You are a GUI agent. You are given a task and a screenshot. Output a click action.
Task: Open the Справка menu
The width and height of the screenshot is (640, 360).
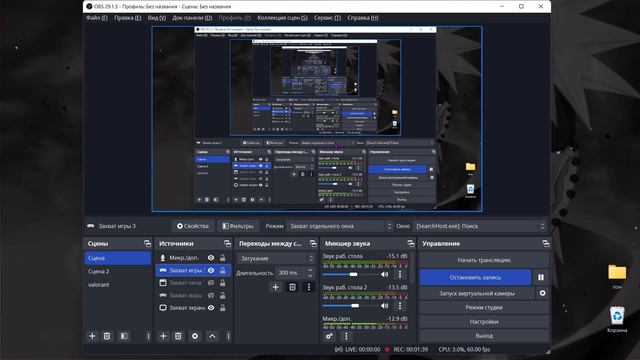click(x=363, y=18)
